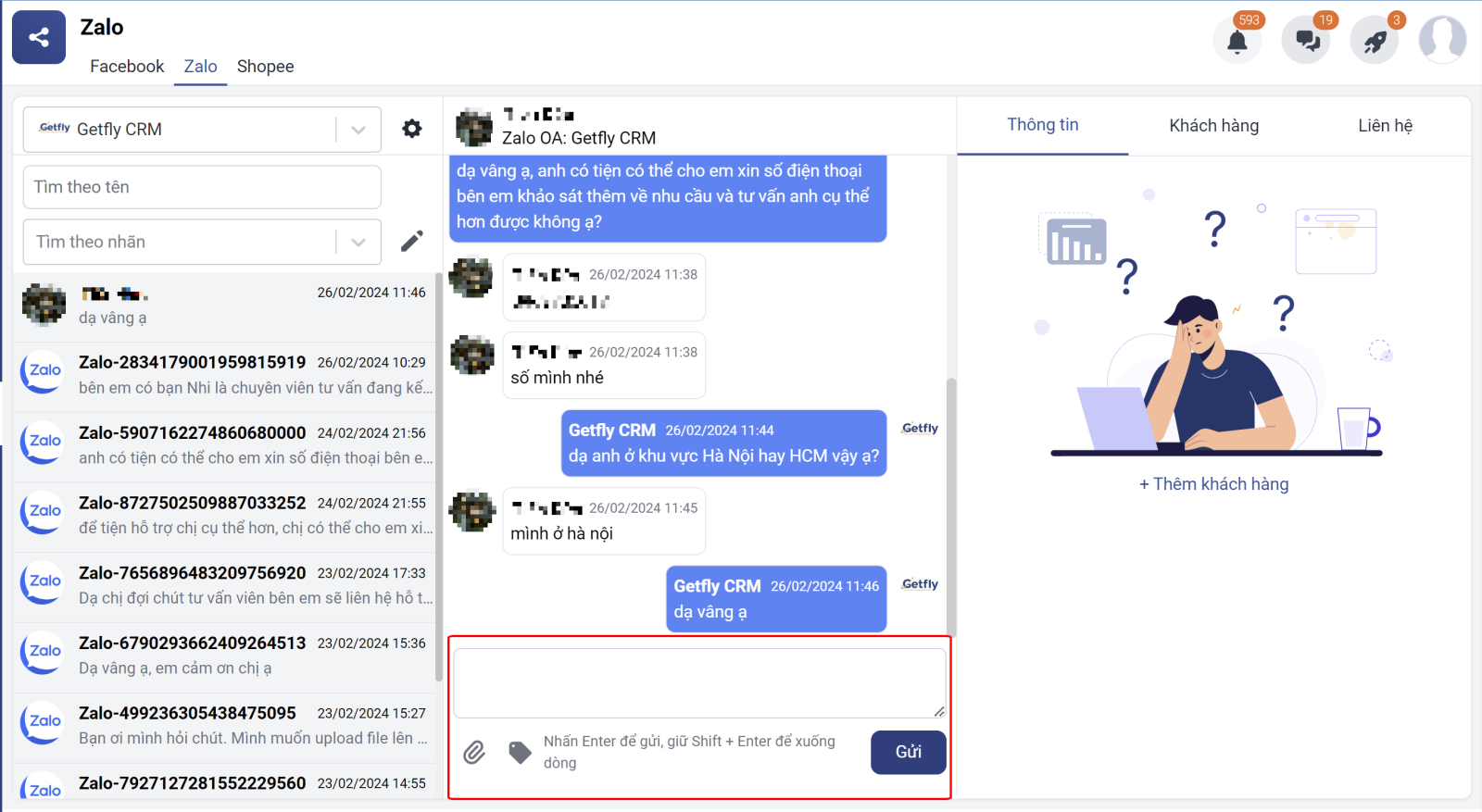Open conversation Zalo-8727502509887033252

[x=224, y=518]
